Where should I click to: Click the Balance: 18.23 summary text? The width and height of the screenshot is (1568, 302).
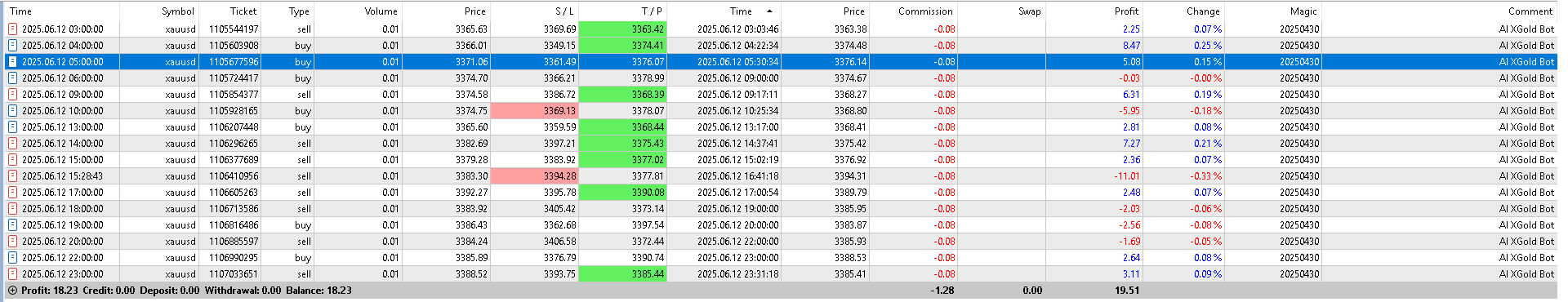tap(318, 291)
